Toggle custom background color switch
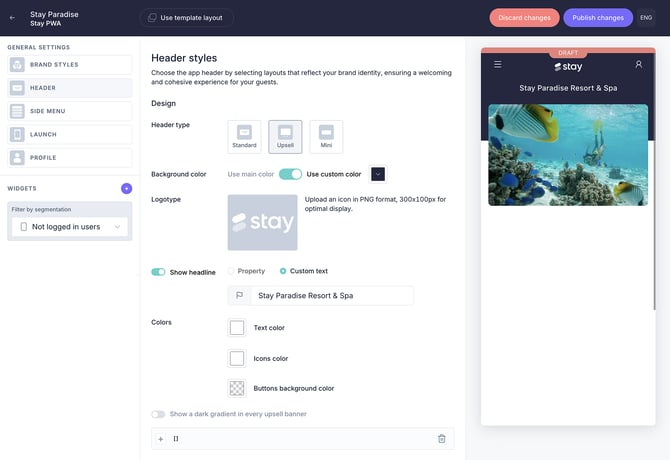This screenshot has height=460, width=670. point(290,174)
